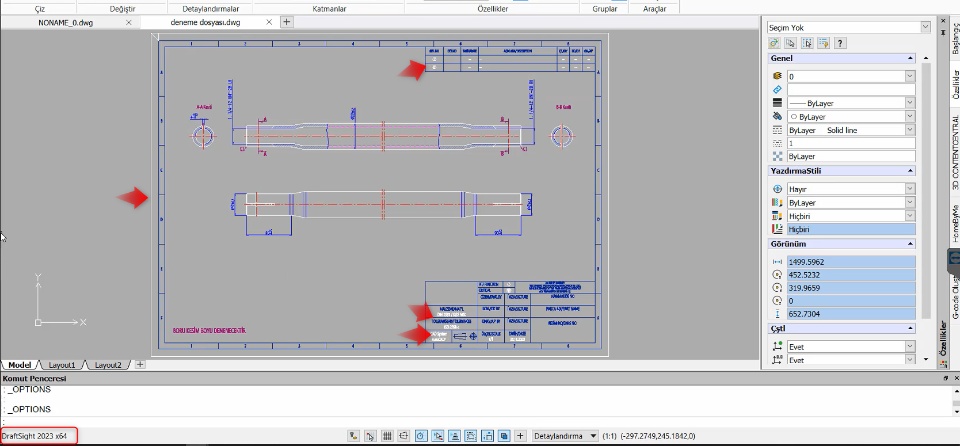Click the line scale field with value 1
The height and width of the screenshot is (446, 960).
(x=851, y=143)
